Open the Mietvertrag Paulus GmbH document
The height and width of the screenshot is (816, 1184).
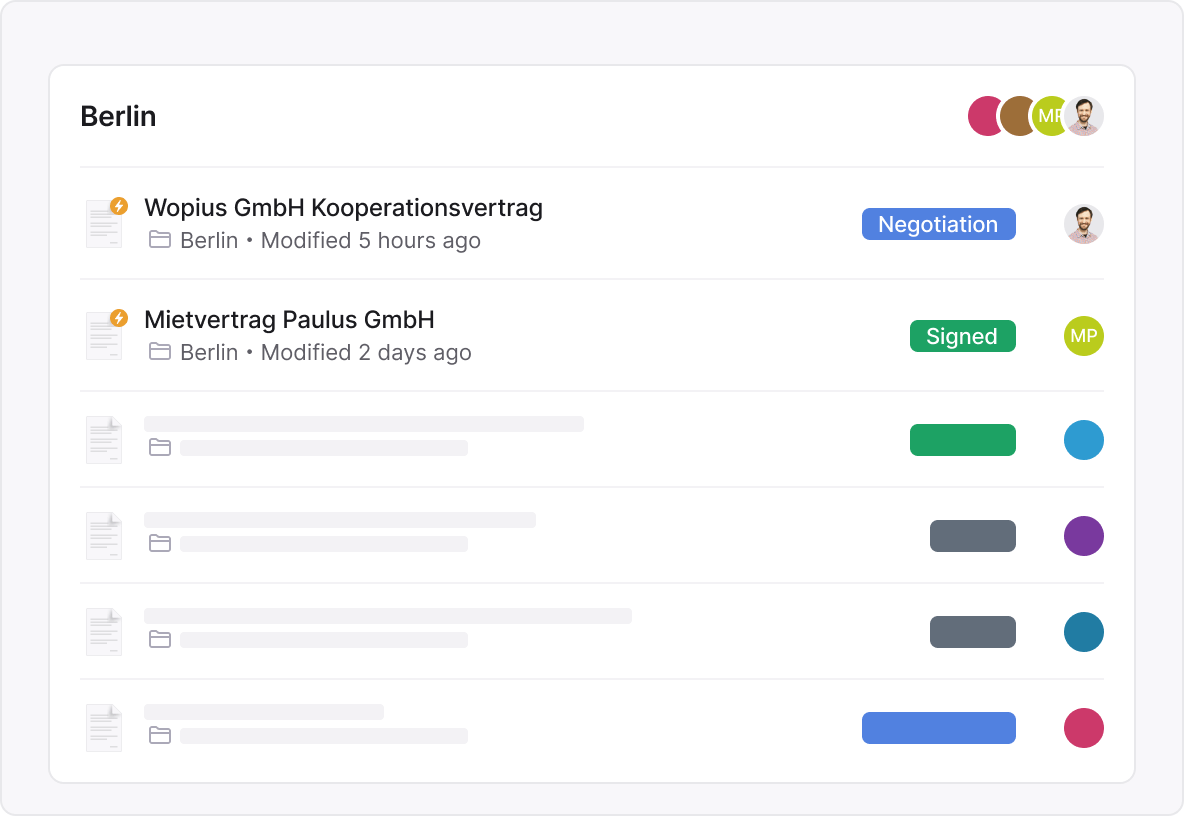click(x=289, y=320)
